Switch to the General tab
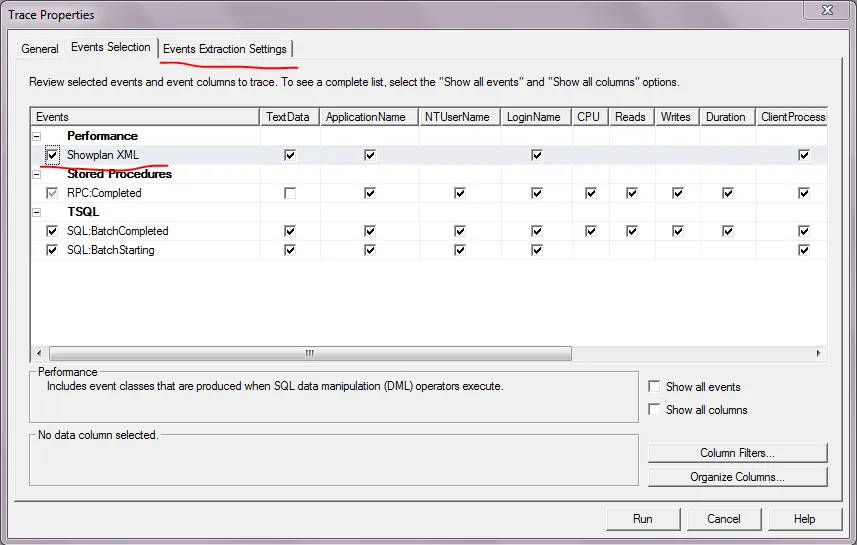This screenshot has width=857, height=545. 40,49
